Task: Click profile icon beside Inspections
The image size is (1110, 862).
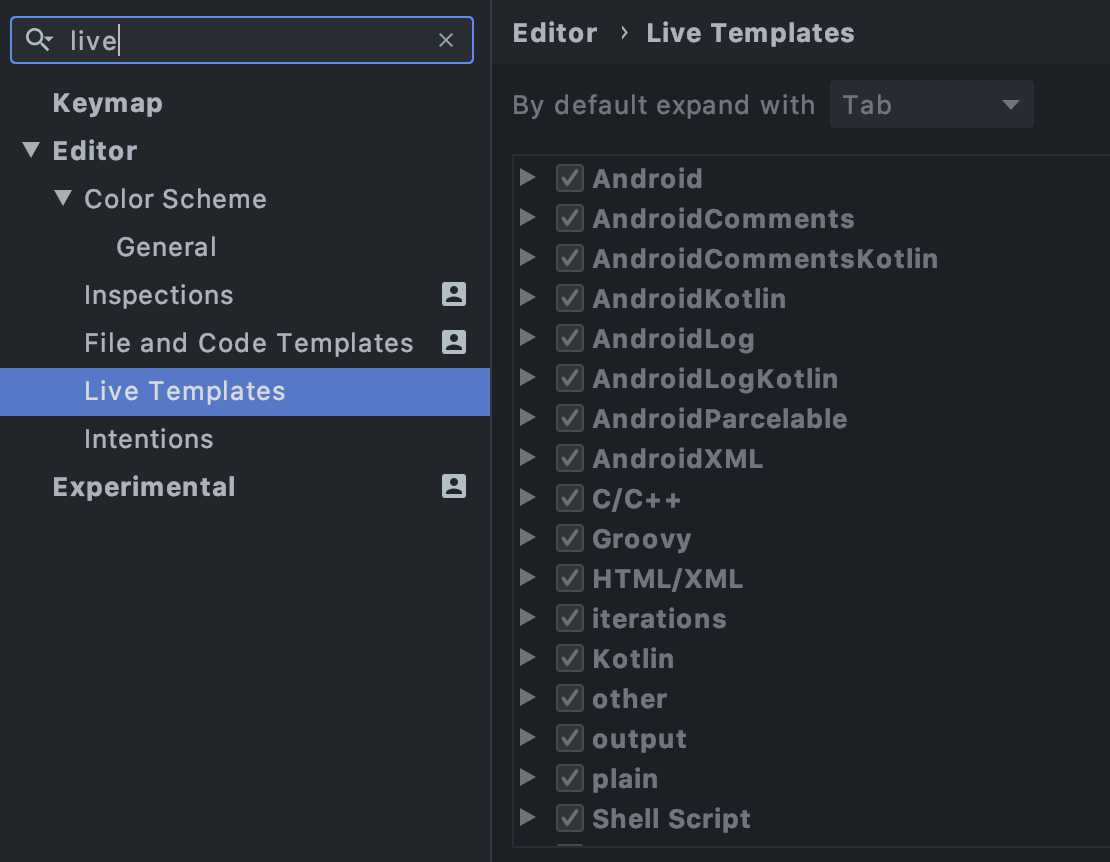Action: pos(454,294)
